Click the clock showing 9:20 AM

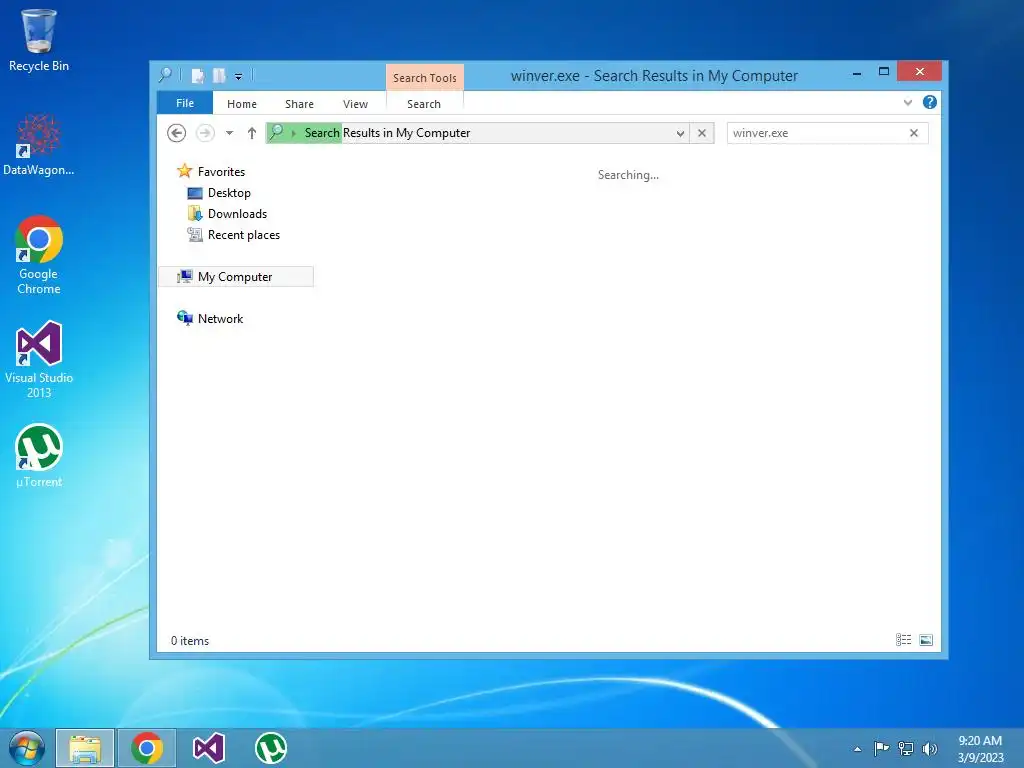coord(980,748)
